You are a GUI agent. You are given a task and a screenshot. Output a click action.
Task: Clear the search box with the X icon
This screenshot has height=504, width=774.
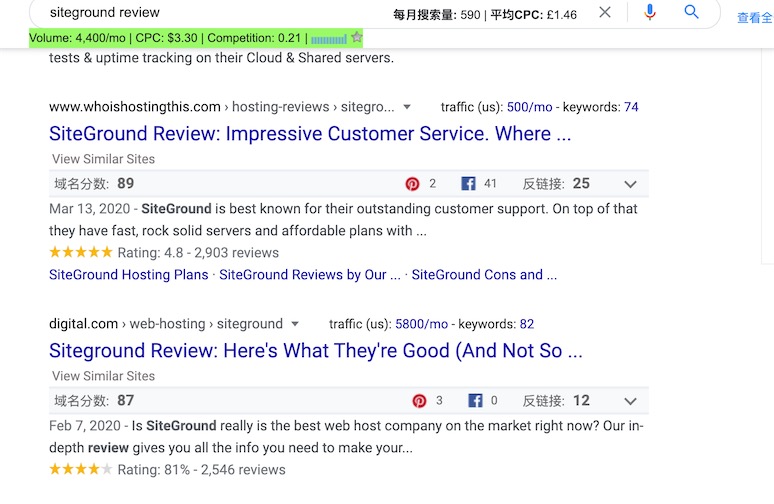605,12
